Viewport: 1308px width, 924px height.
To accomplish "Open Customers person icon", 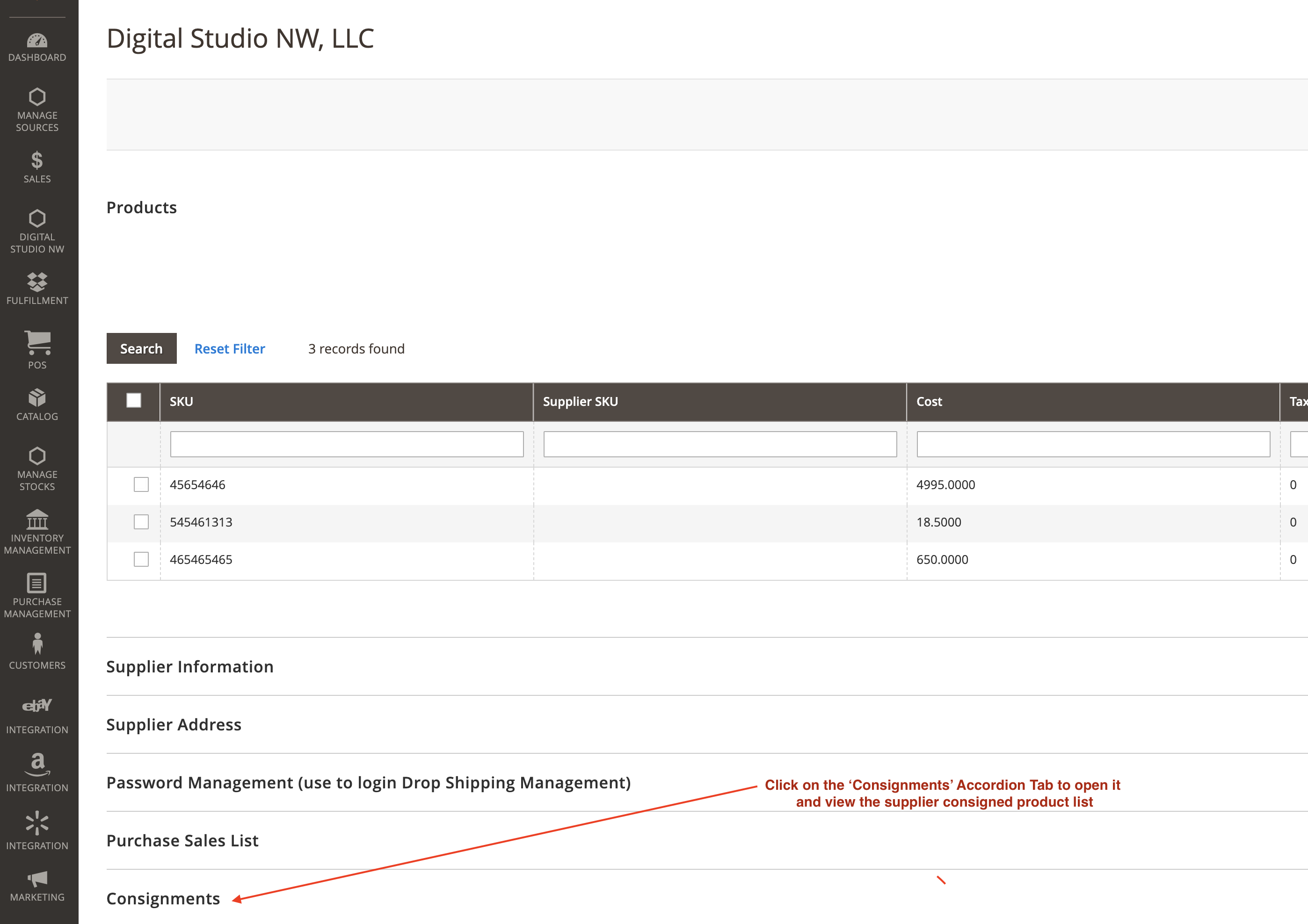I will click(x=37, y=644).
